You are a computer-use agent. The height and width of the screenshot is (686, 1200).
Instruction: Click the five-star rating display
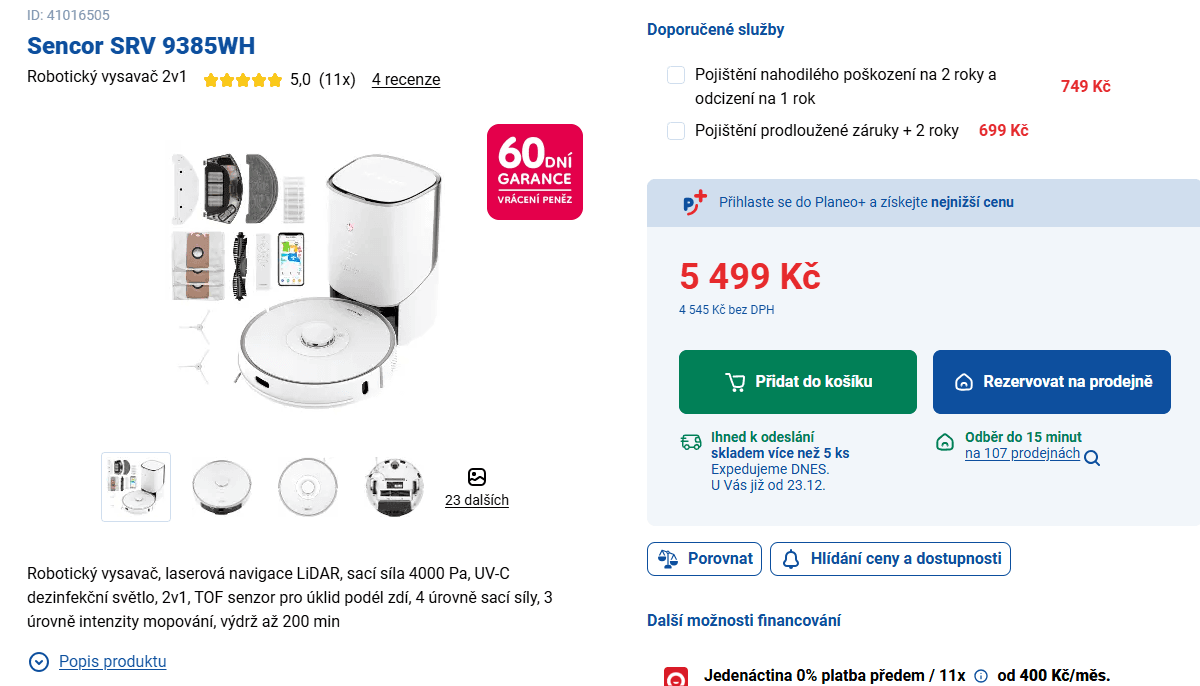(x=242, y=79)
